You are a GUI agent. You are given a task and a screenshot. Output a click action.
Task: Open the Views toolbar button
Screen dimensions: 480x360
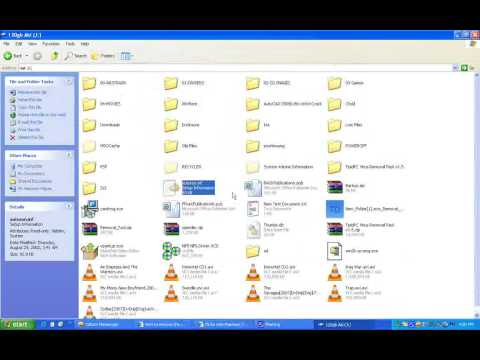click(127, 56)
